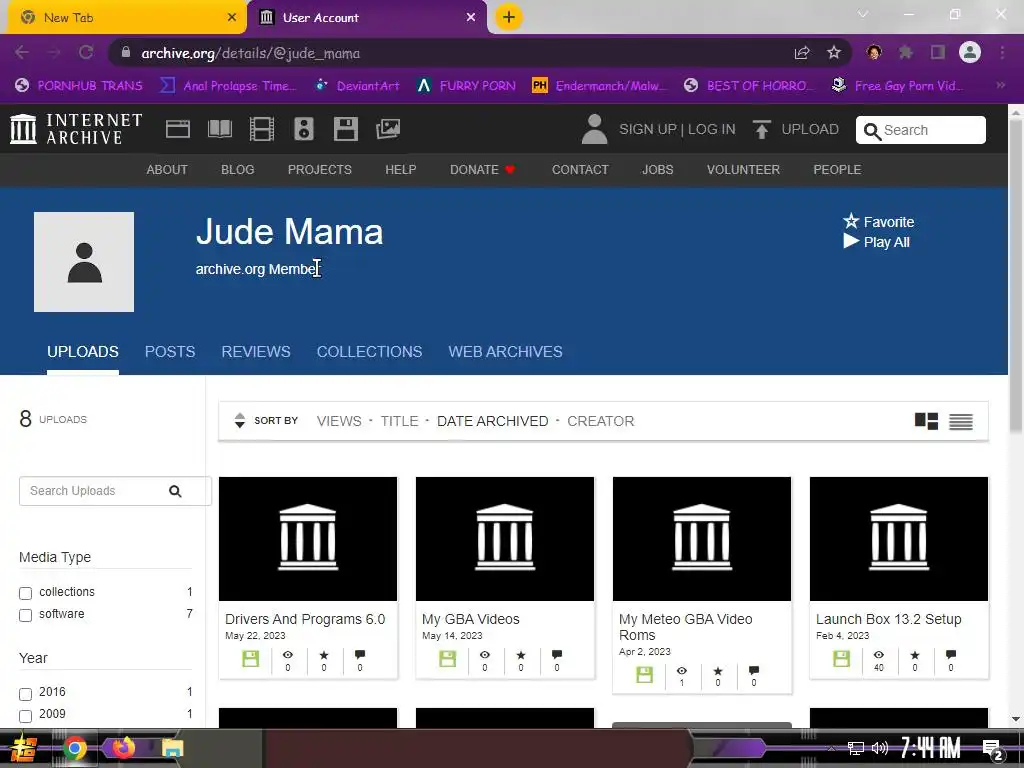Sort uploads by VIEWS
1024x768 pixels.
pos(339,421)
